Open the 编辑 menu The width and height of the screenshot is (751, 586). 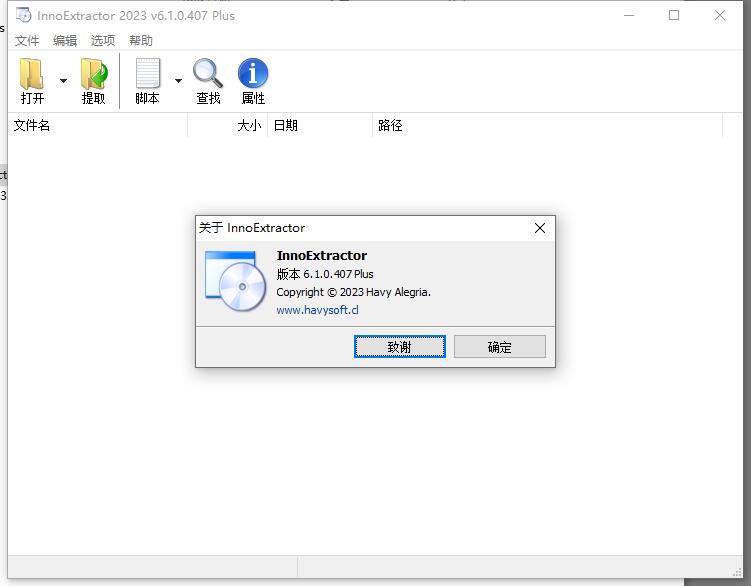coord(65,41)
